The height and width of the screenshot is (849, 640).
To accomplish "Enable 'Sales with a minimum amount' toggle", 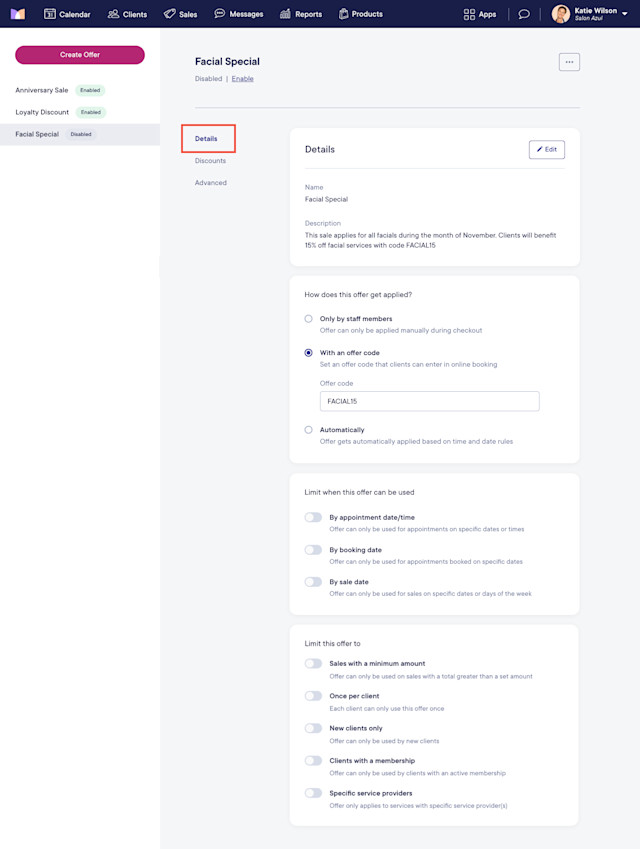I will [x=313, y=664].
